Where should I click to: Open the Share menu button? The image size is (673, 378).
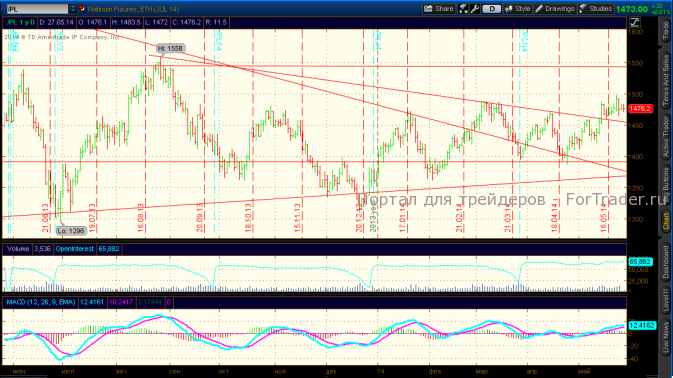[439, 9]
